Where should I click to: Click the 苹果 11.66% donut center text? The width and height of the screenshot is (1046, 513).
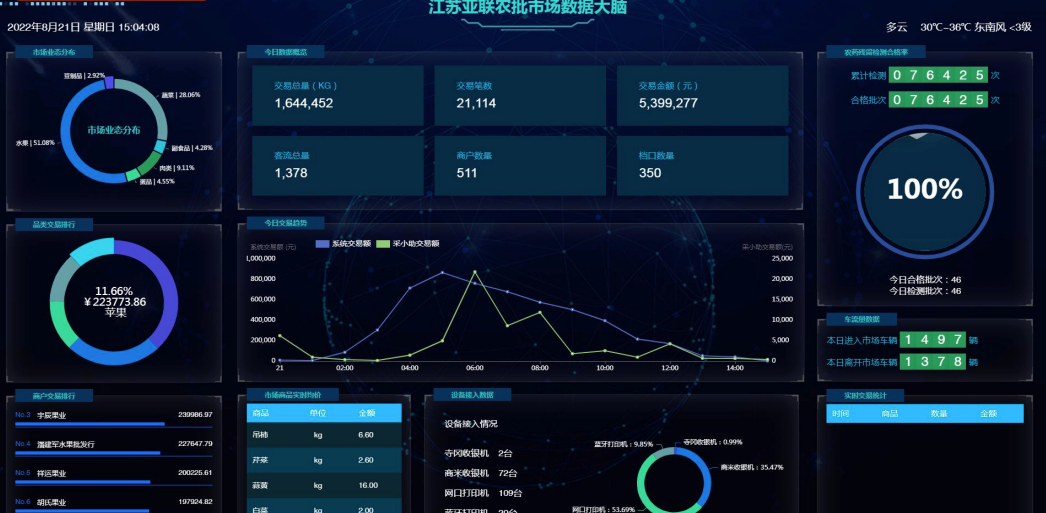click(115, 302)
